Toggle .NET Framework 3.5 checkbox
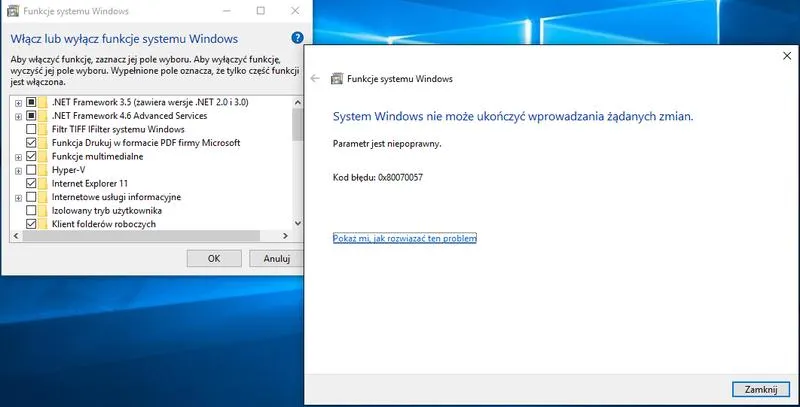Viewport: 800px width, 407px height. pyautogui.click(x=31, y=102)
